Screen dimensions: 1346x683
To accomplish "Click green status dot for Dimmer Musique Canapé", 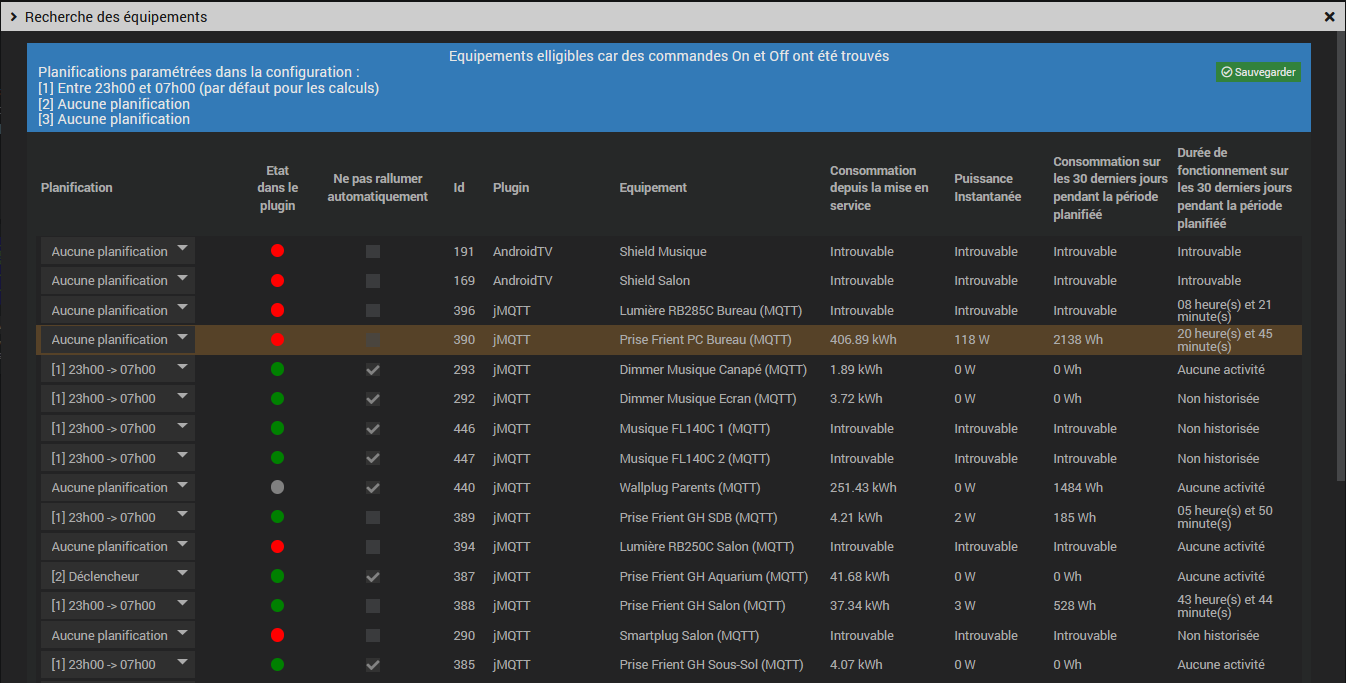I will pyautogui.click(x=278, y=369).
